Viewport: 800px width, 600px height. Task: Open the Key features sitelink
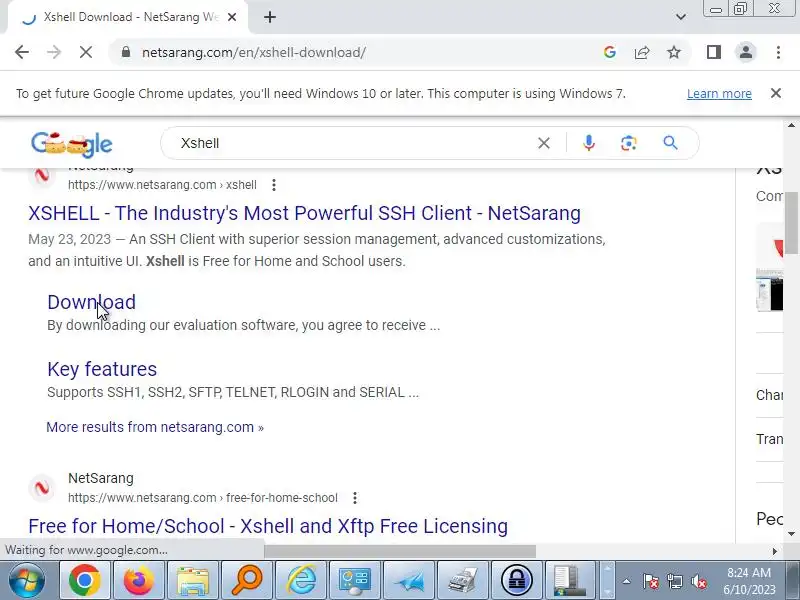102,369
